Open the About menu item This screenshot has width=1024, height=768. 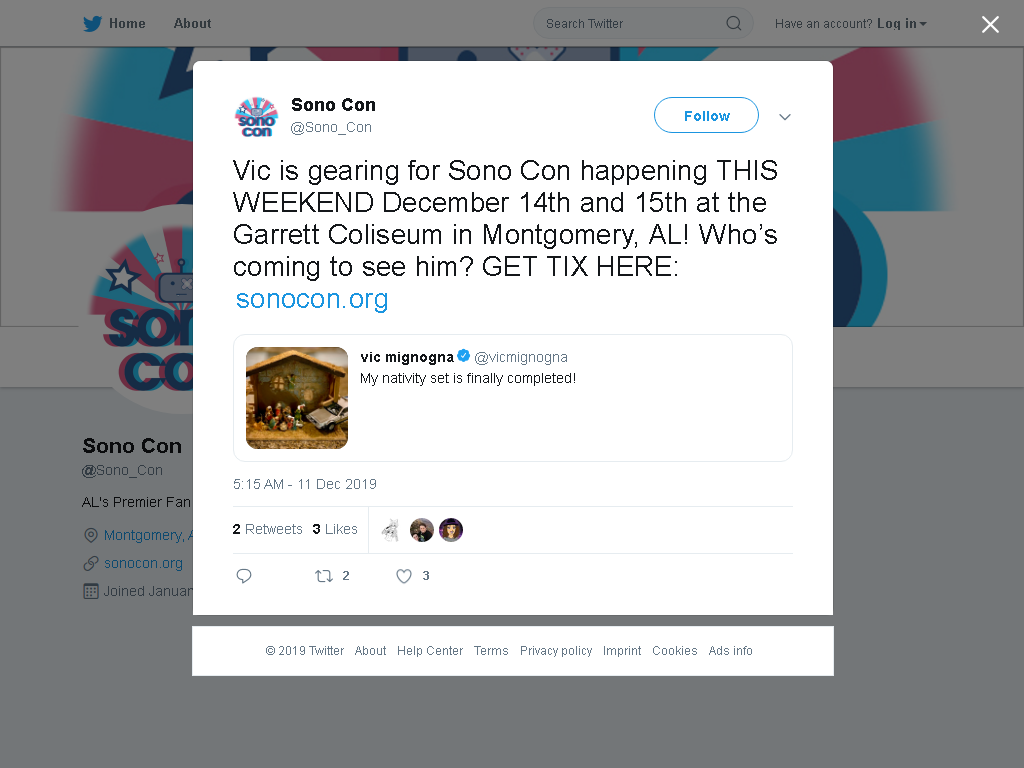point(193,24)
